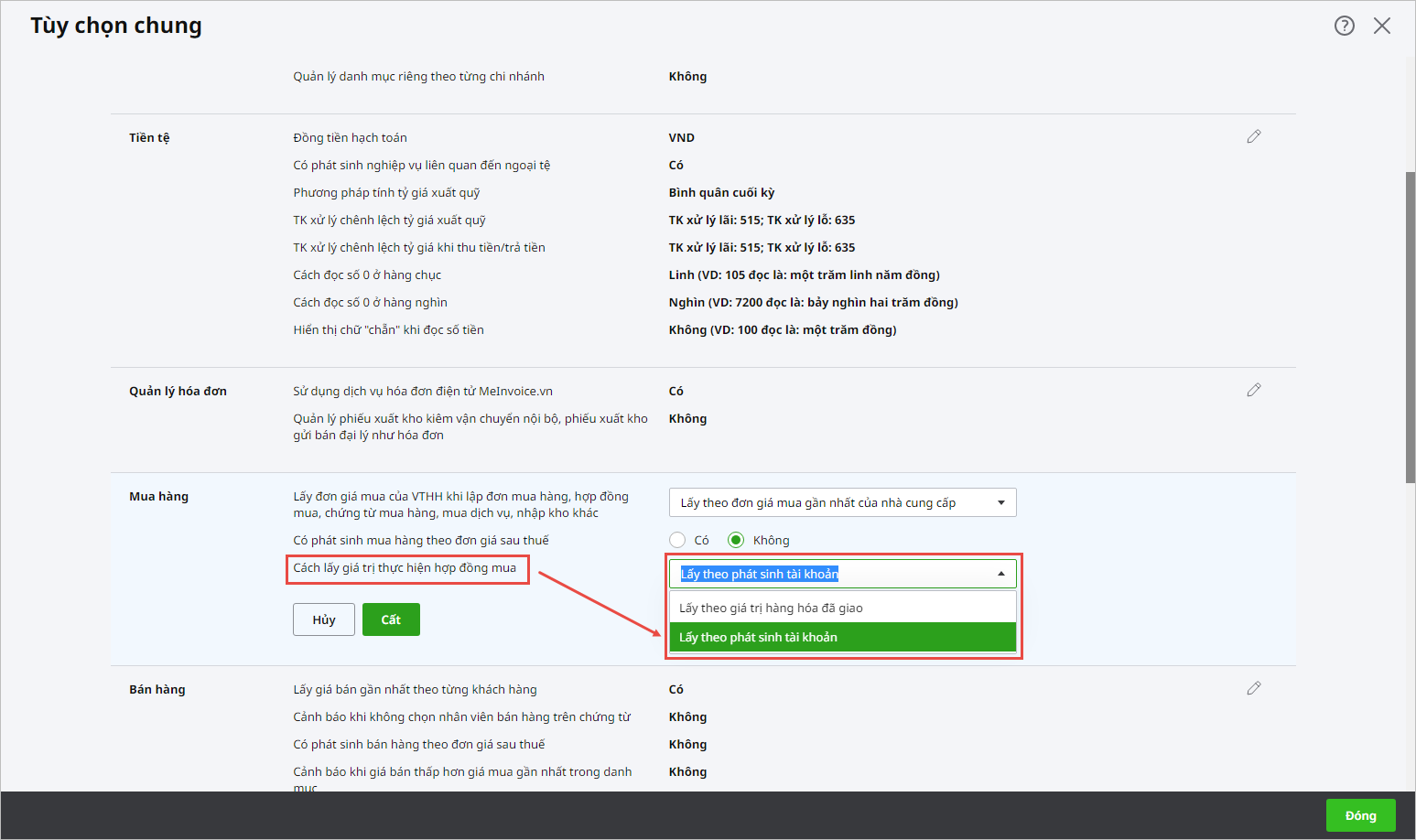Click the vertical scrollbar thumb

pos(1410,327)
